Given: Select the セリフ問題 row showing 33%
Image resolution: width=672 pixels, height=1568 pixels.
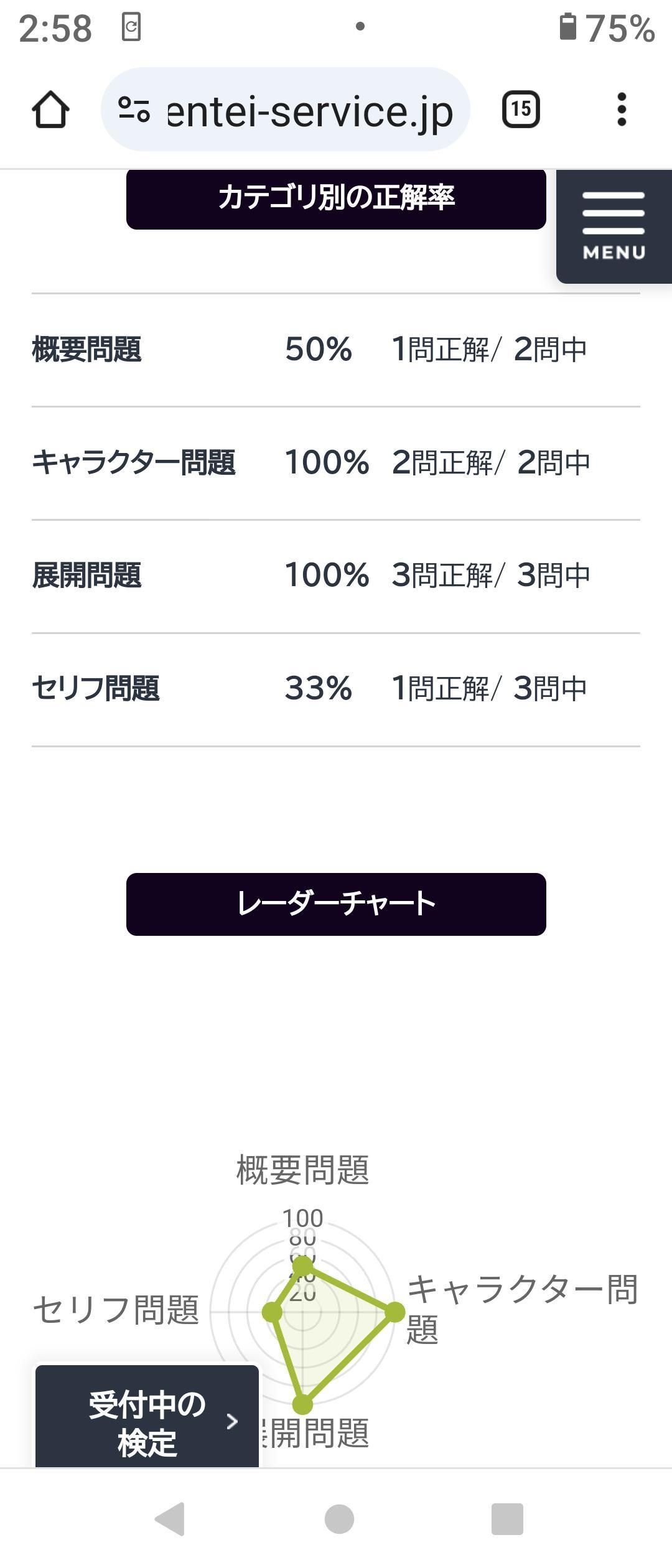Looking at the screenshot, I should click(x=336, y=689).
